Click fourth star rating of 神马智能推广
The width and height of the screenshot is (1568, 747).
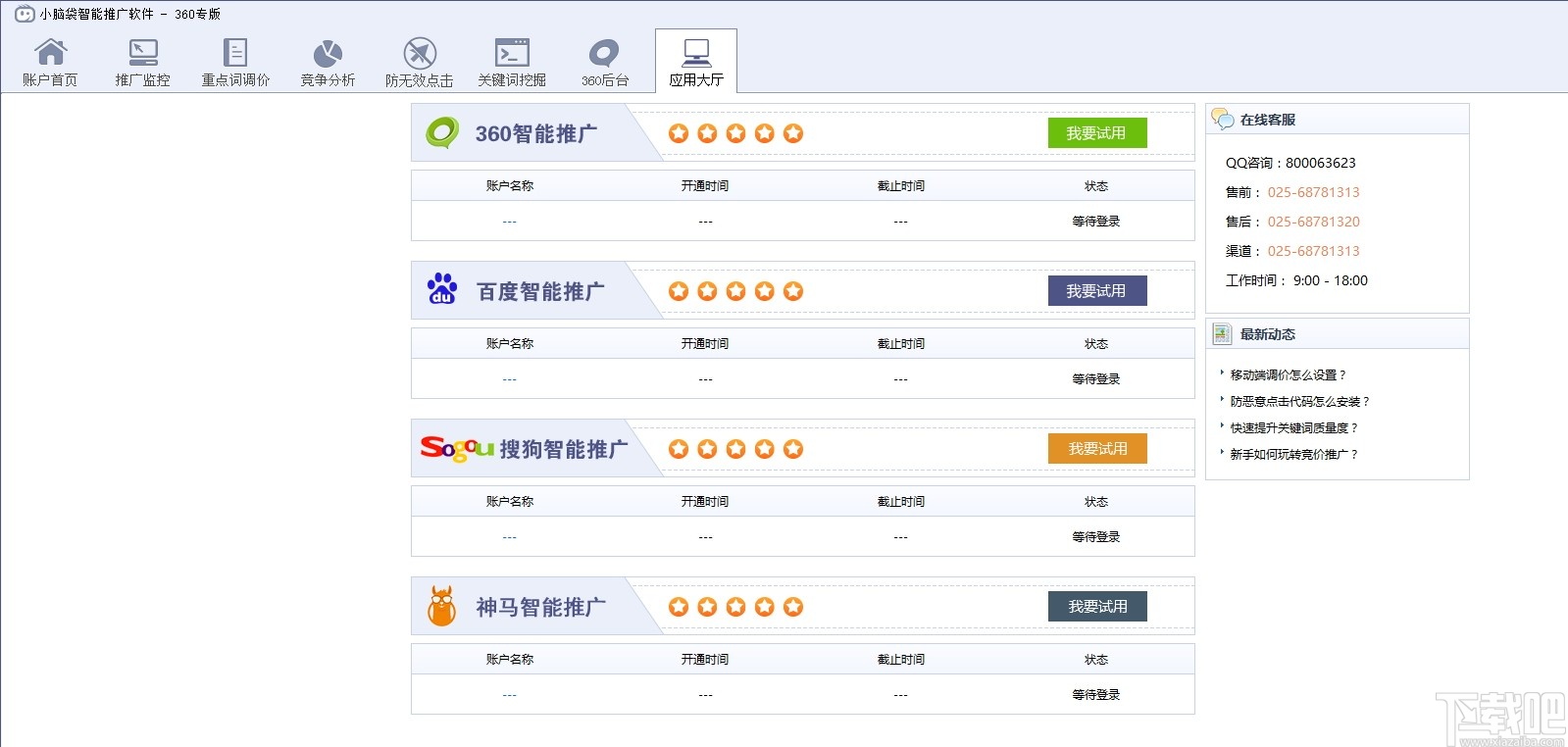(x=765, y=607)
